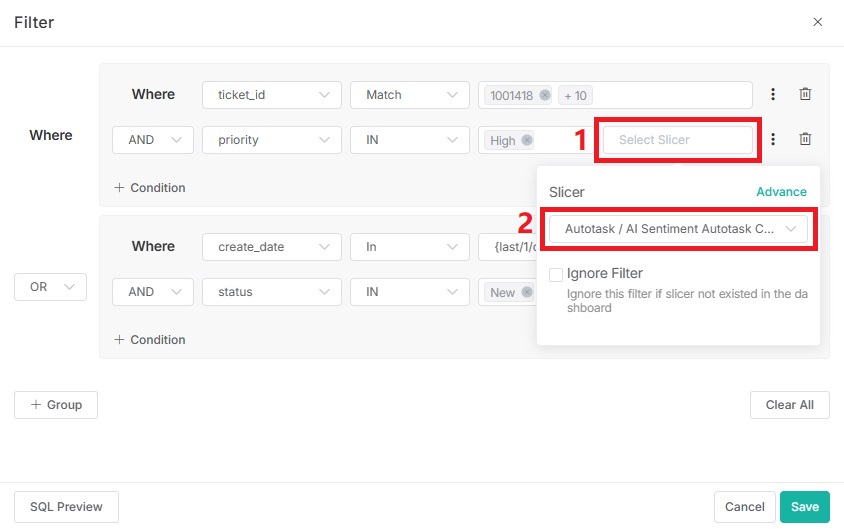Click the +10 more values tag
This screenshot has width=844, height=529.
tap(575, 95)
